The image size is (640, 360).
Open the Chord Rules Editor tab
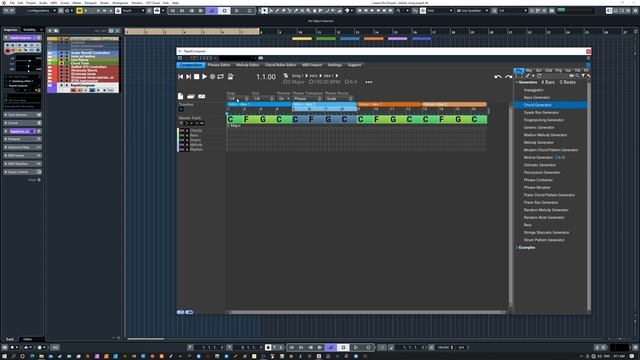pyautogui.click(x=280, y=65)
